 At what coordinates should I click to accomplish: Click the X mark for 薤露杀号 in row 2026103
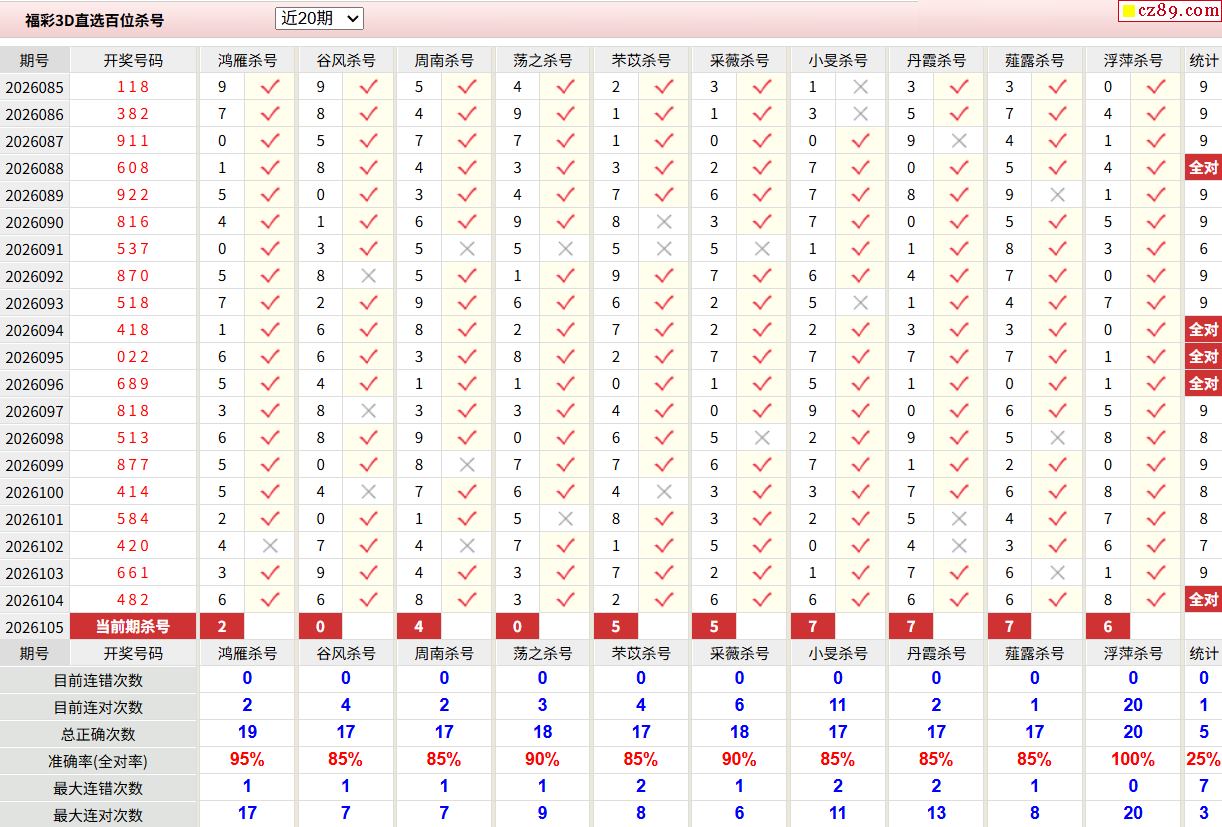click(1057, 573)
